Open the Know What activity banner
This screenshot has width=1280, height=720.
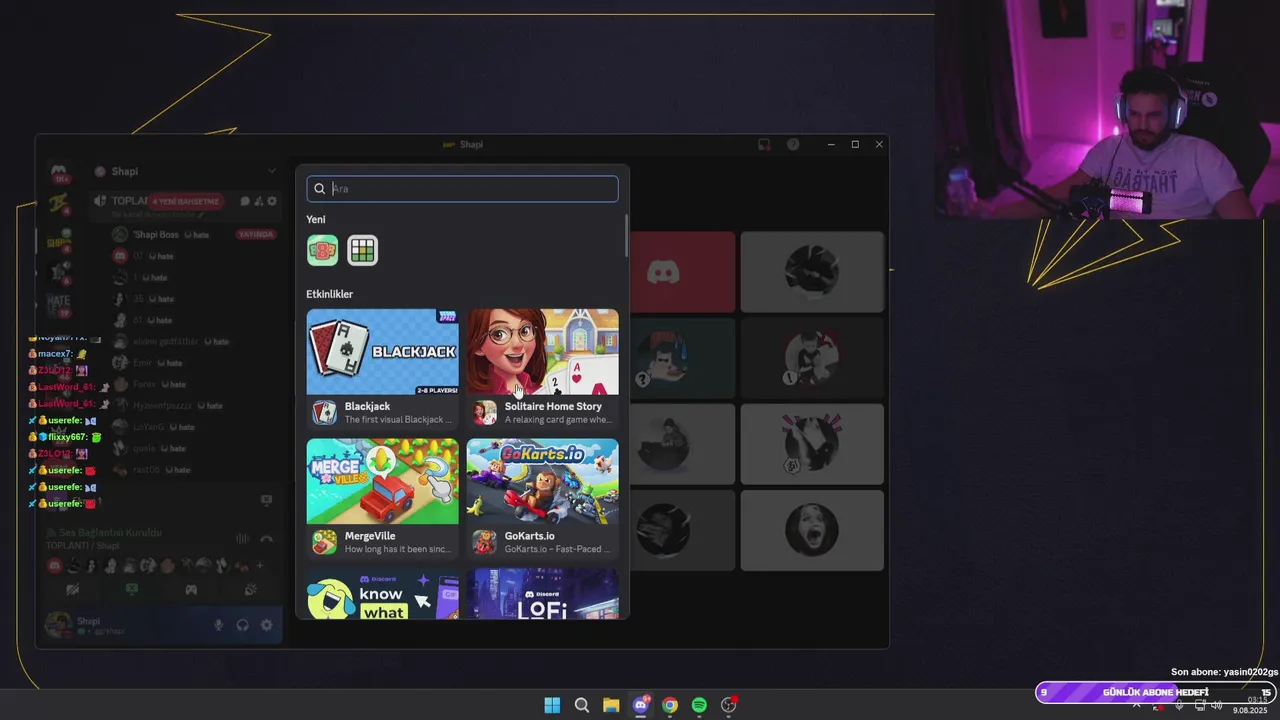point(382,594)
